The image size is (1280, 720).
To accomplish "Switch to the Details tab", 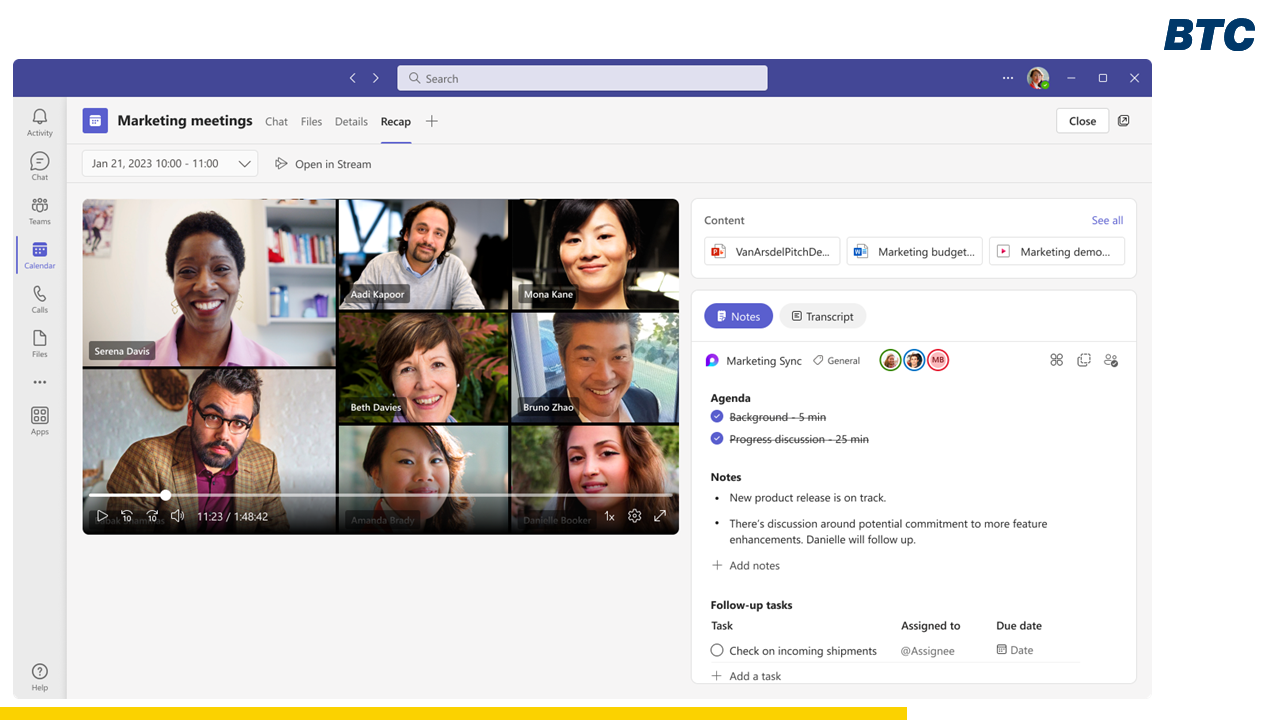I will point(351,121).
